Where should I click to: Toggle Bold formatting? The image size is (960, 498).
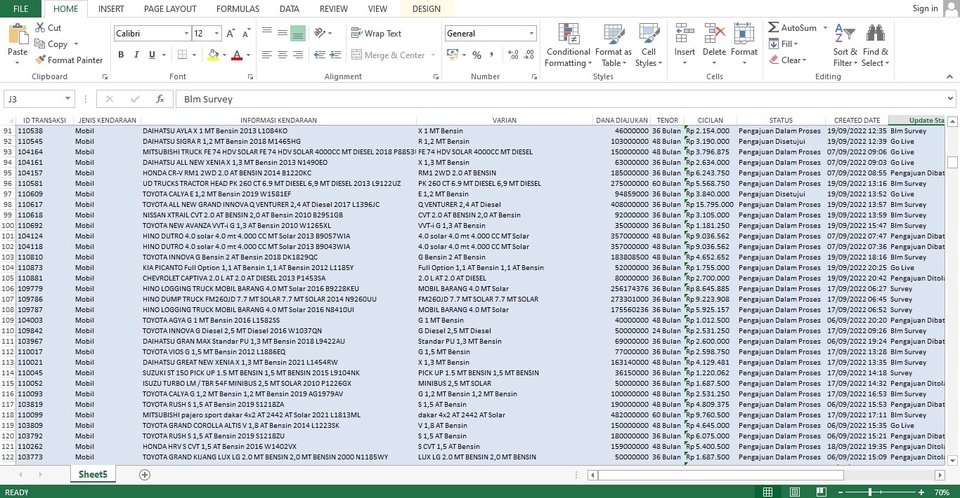(121, 55)
